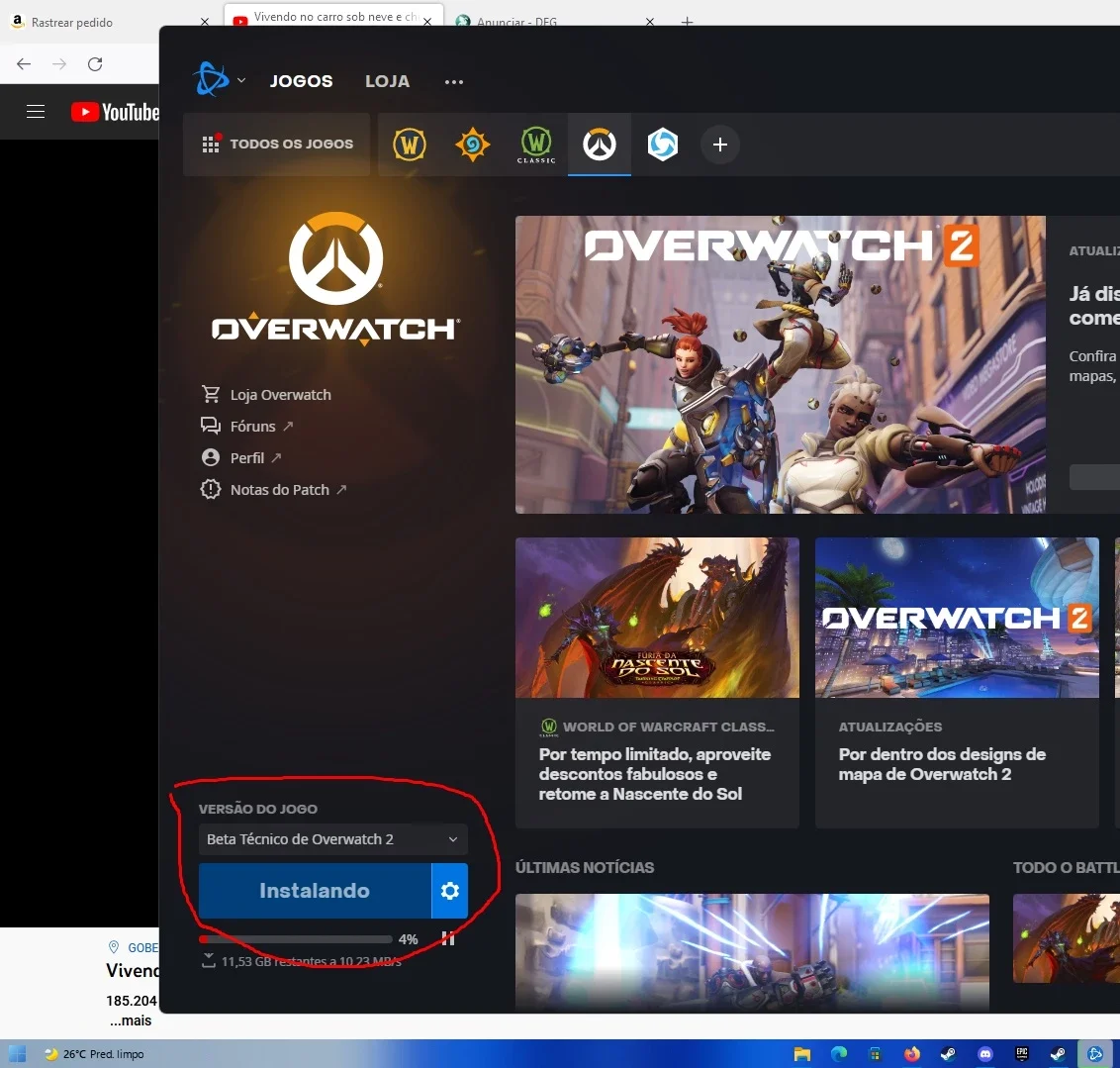1120x1068 pixels.
Task: Launch Microsoft Edge from the taskbar
Action: pyautogui.click(x=839, y=1054)
